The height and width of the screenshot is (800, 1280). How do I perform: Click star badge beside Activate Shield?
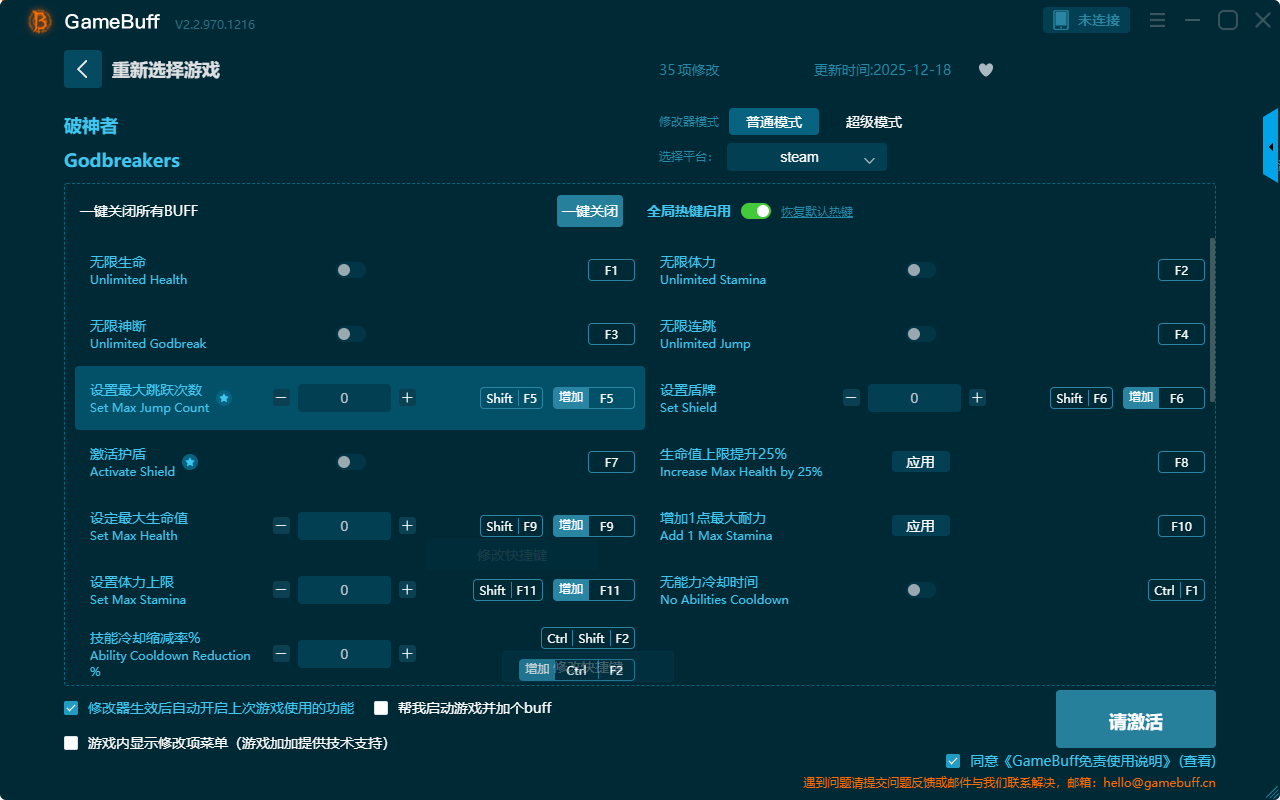190,462
